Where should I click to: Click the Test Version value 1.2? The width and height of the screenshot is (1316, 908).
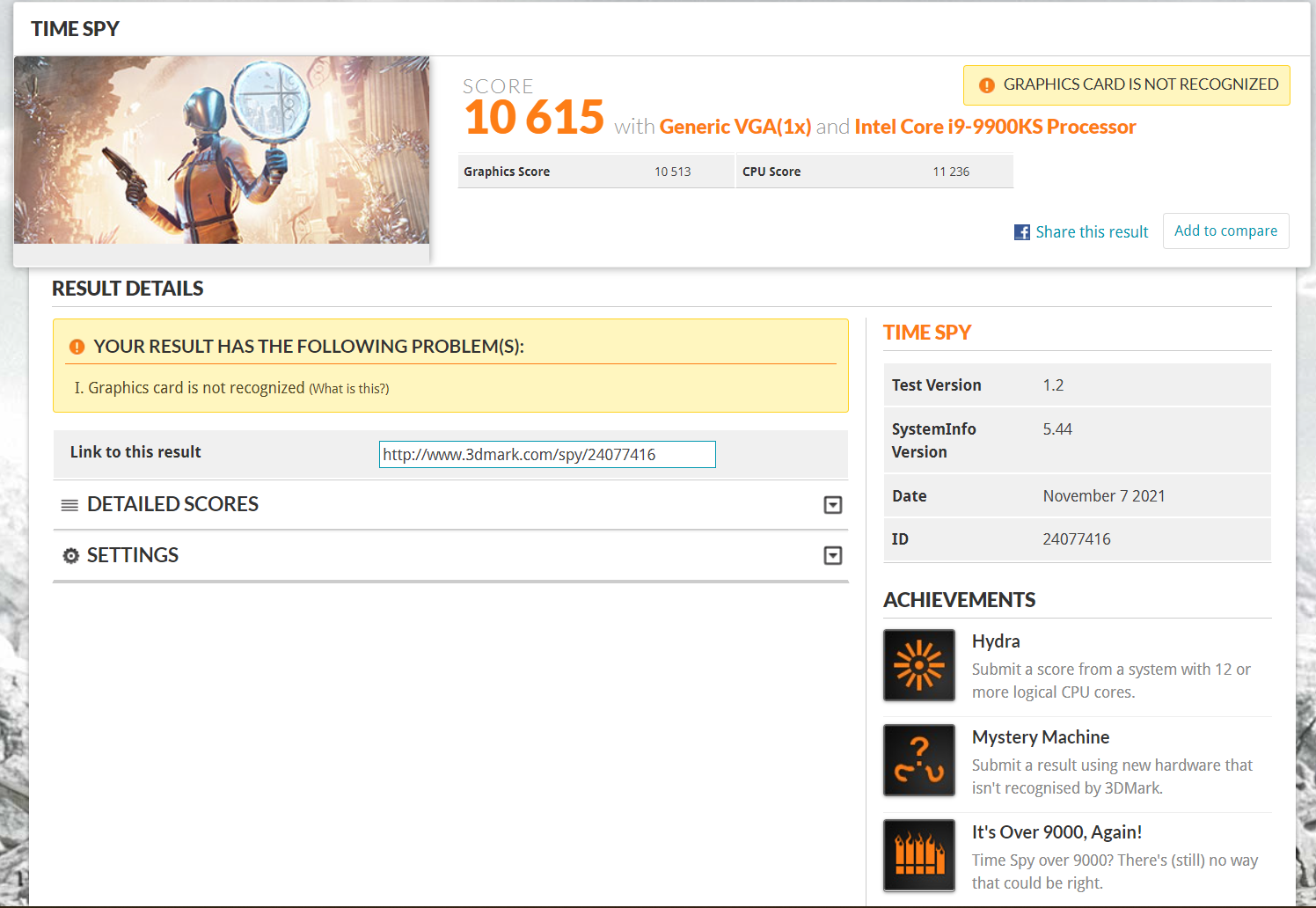[x=1053, y=385]
